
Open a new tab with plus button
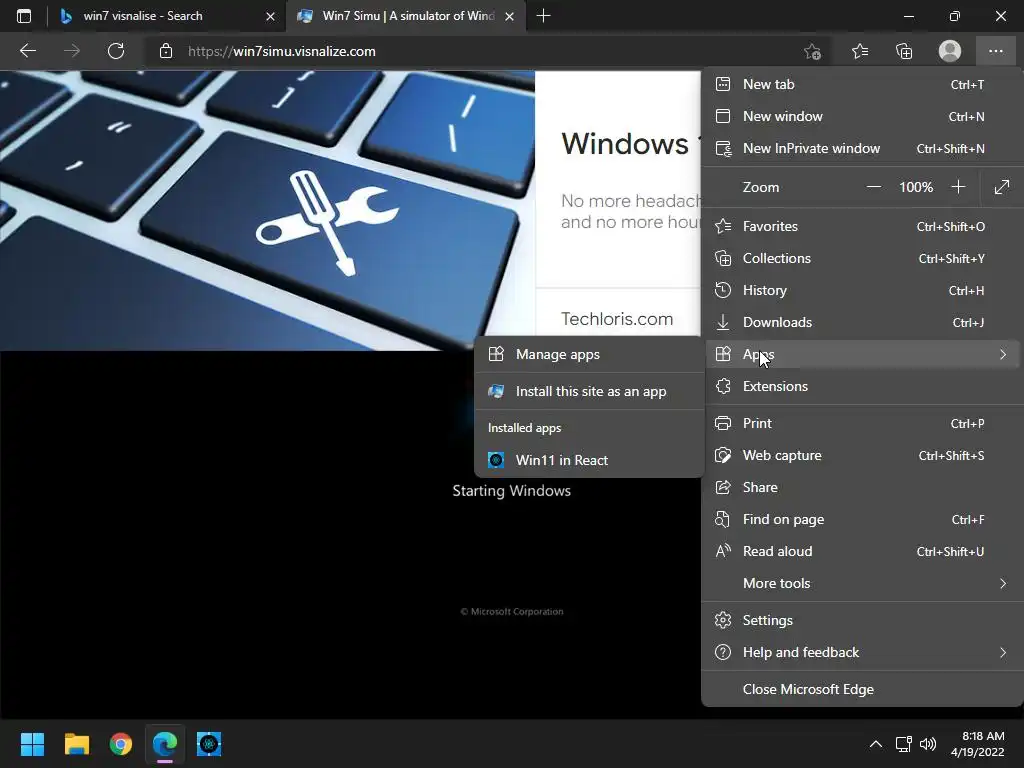tap(543, 16)
